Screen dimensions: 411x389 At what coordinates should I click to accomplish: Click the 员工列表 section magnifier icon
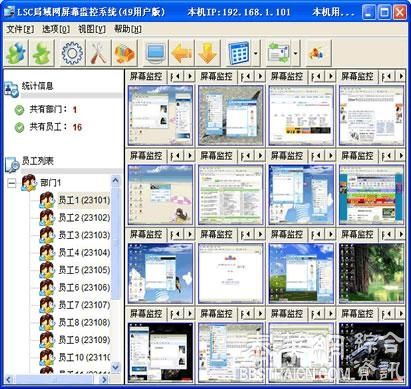point(12,164)
